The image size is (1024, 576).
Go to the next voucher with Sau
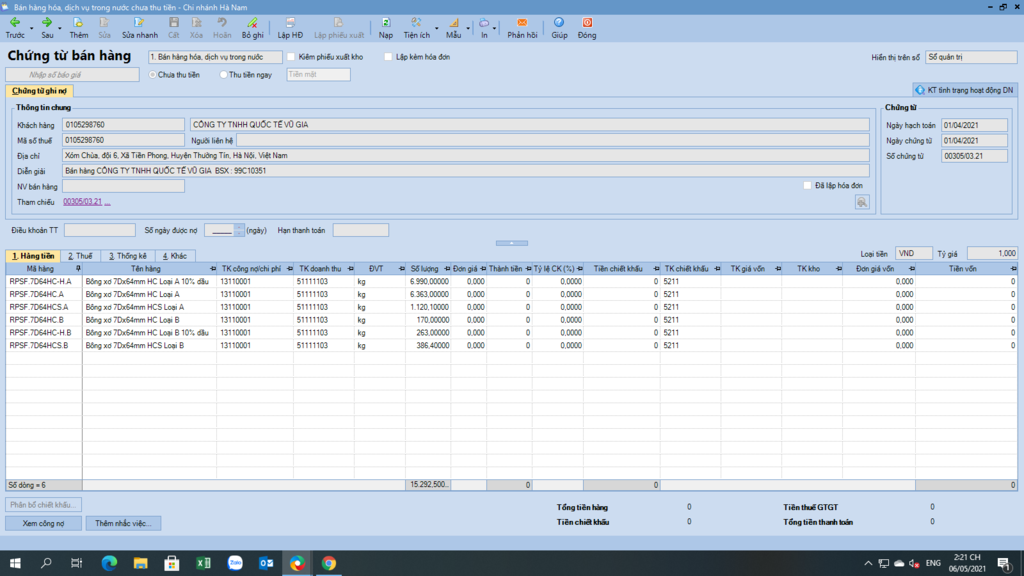47,28
